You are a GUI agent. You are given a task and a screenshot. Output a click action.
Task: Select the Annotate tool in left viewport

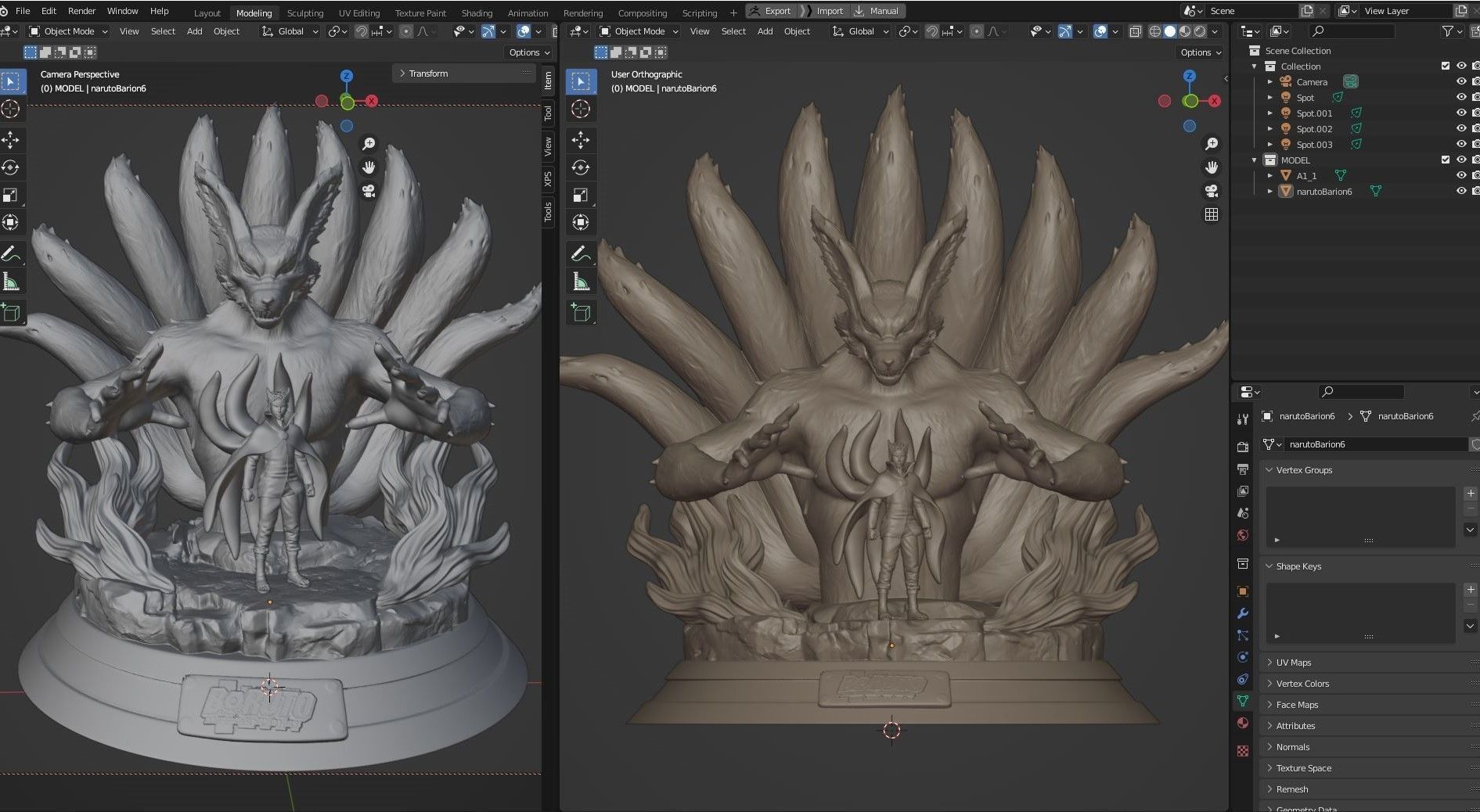pos(11,254)
